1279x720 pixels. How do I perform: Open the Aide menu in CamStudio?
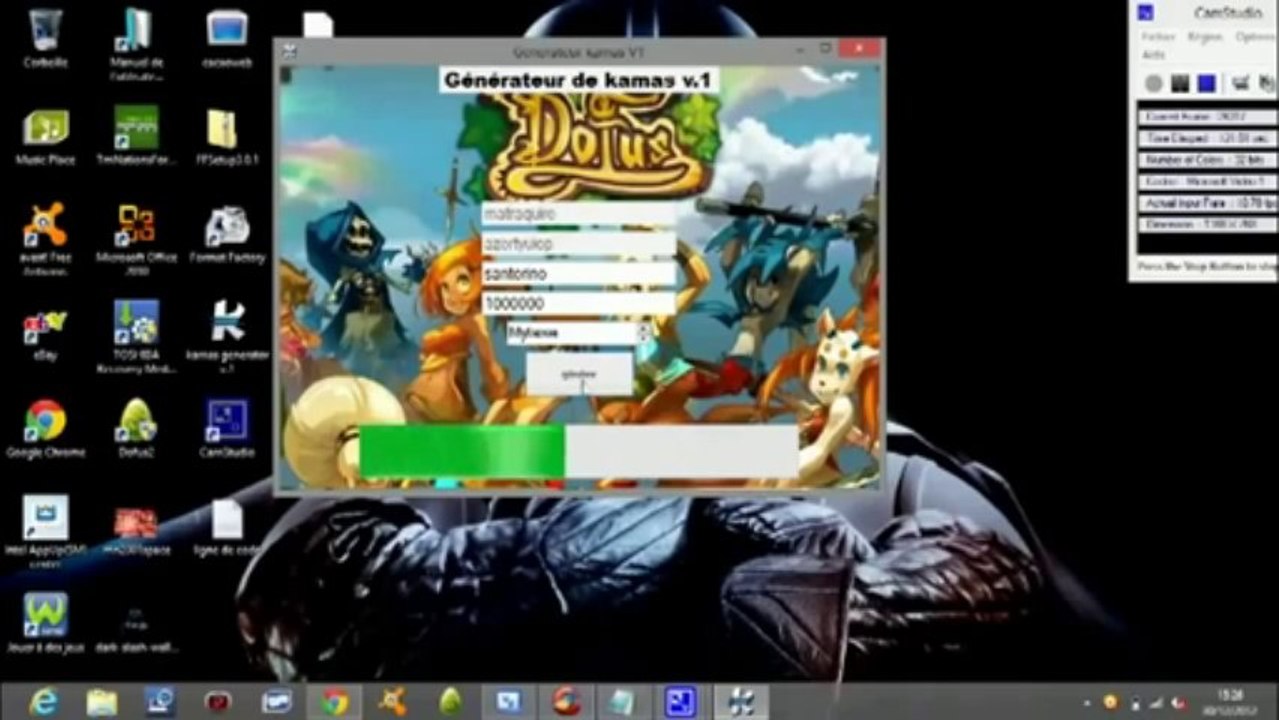(1153, 55)
